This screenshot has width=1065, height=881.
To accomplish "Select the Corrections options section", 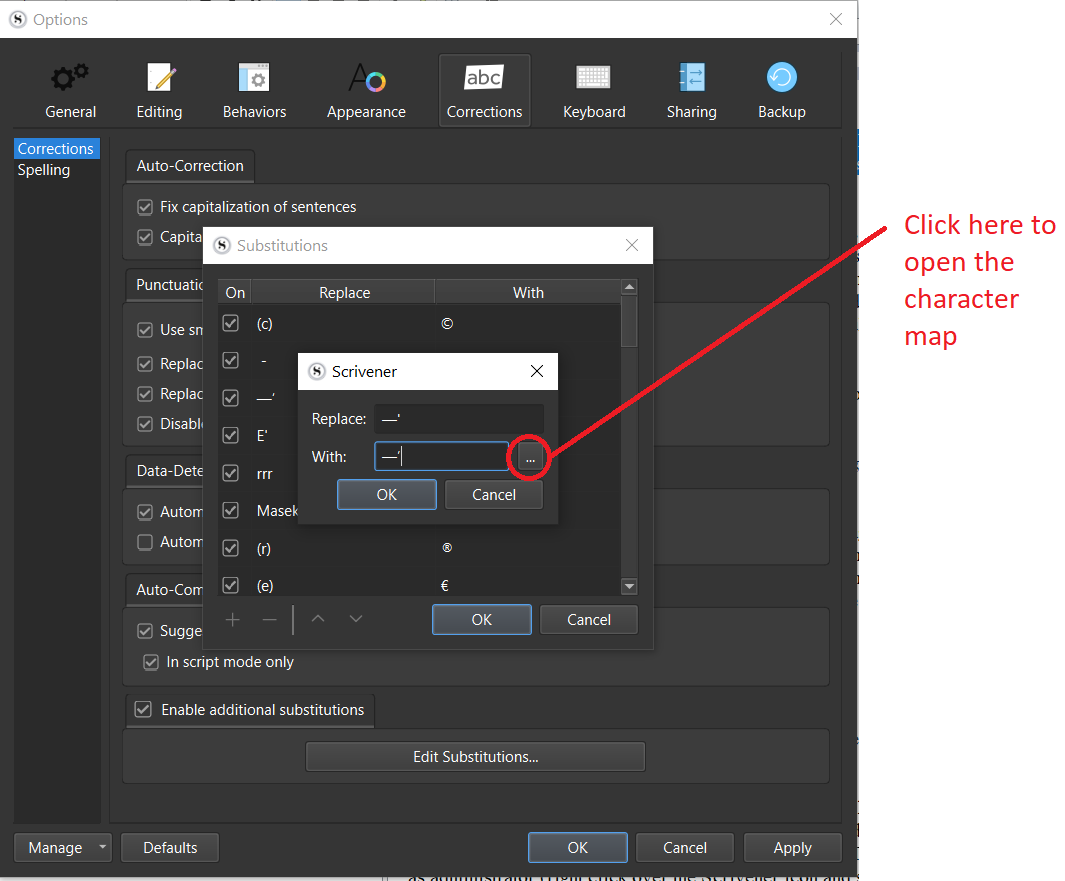I will (484, 90).
